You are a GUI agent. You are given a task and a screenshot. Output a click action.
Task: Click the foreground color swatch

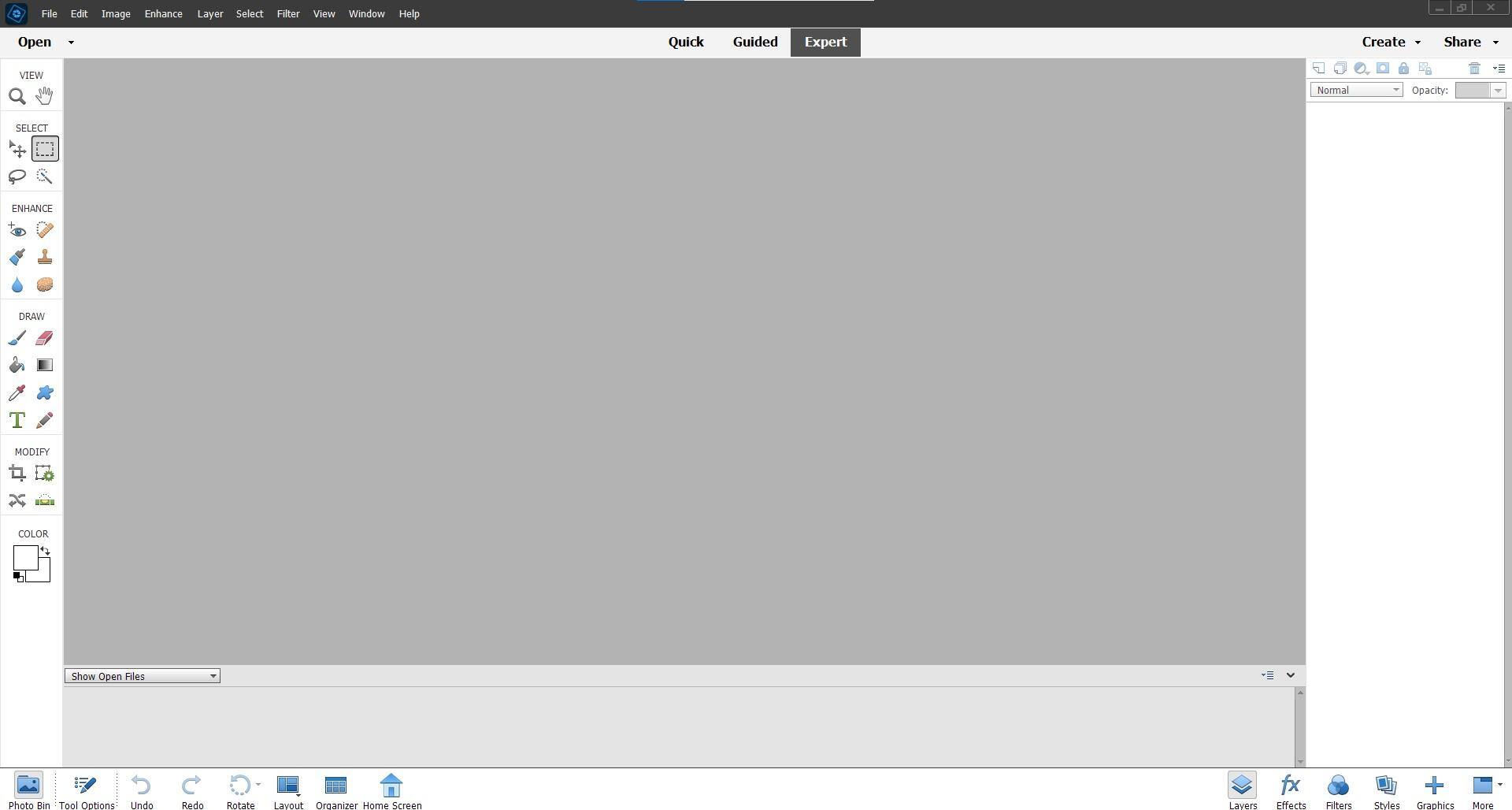[x=24, y=558]
